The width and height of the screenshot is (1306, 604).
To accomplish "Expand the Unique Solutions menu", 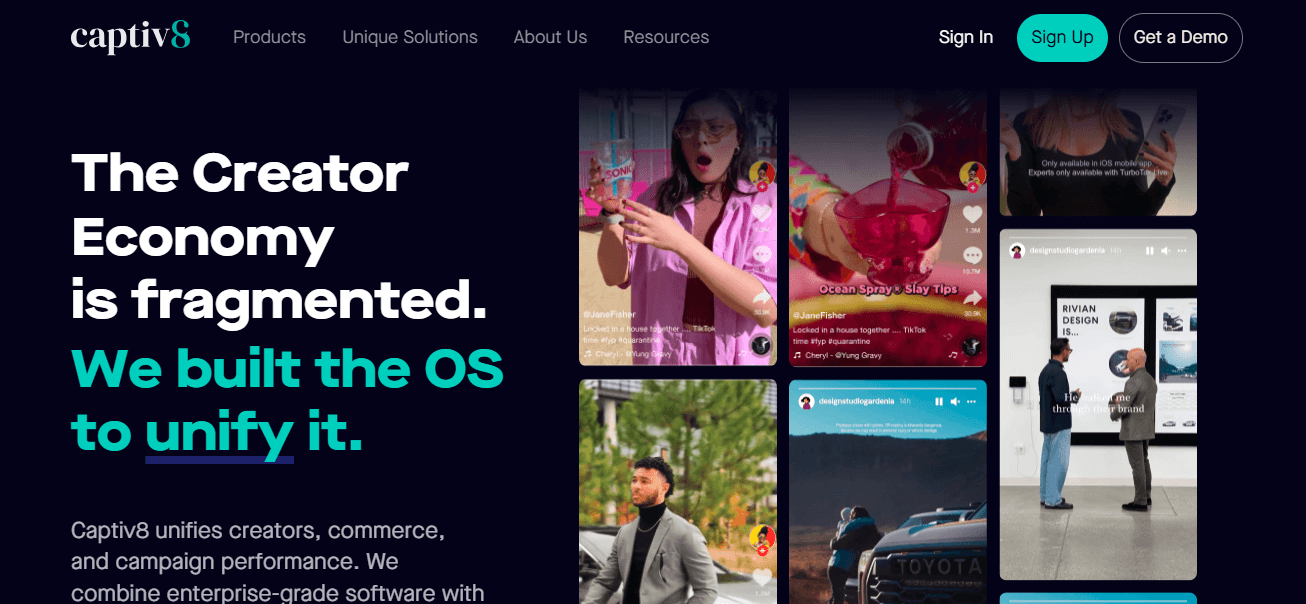I will [x=410, y=37].
